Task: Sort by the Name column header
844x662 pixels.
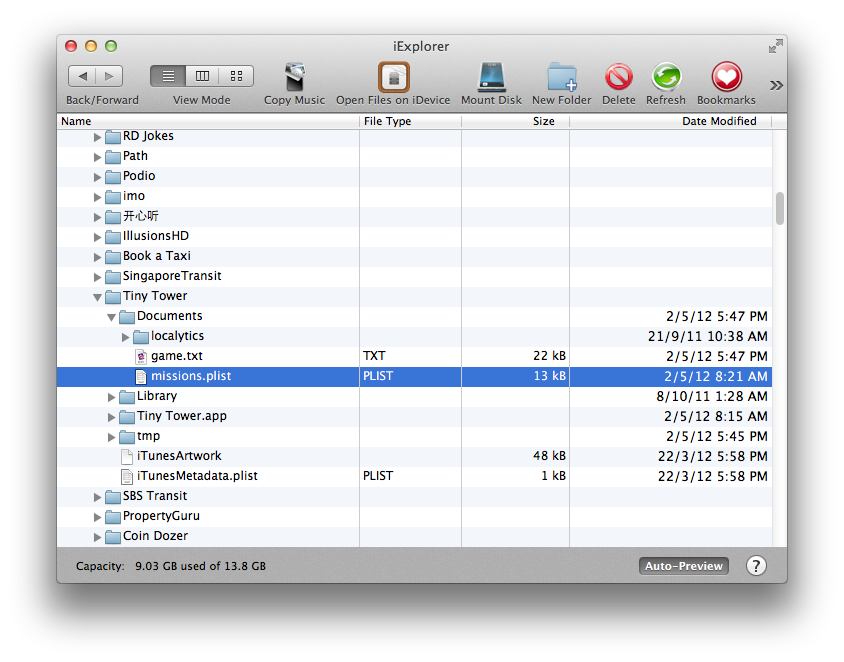Action: [208, 121]
